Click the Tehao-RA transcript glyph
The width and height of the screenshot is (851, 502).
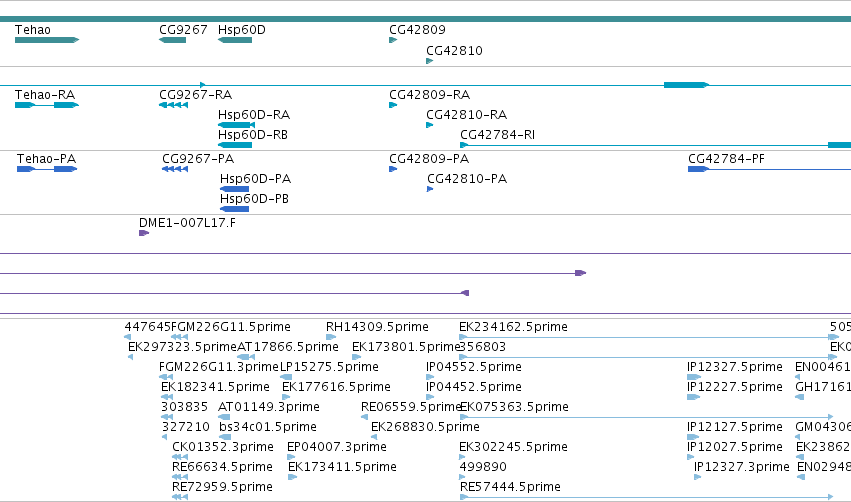(x=47, y=105)
